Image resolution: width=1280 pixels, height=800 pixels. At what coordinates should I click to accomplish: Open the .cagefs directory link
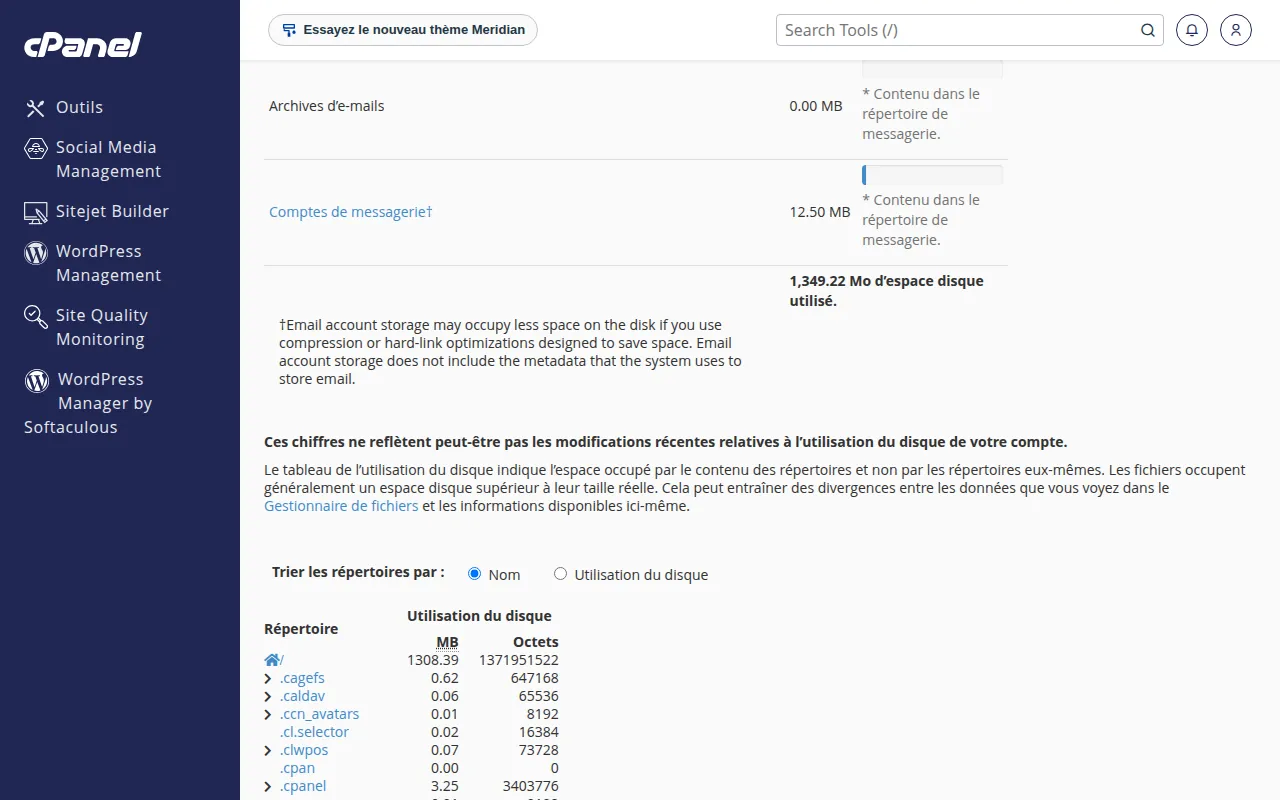coord(302,678)
